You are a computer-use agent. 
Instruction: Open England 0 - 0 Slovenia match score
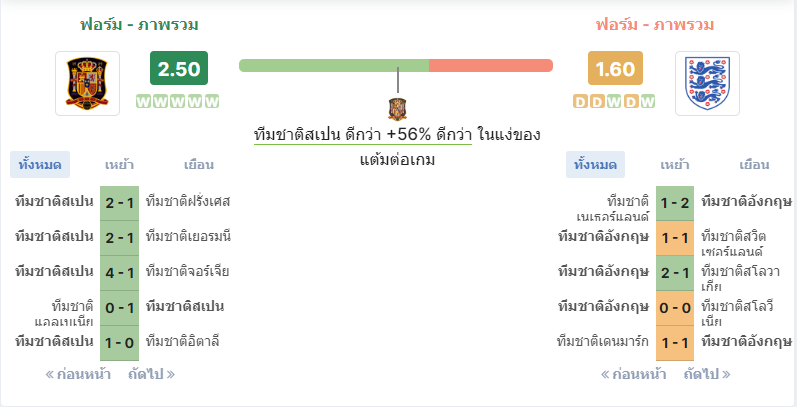click(x=675, y=308)
